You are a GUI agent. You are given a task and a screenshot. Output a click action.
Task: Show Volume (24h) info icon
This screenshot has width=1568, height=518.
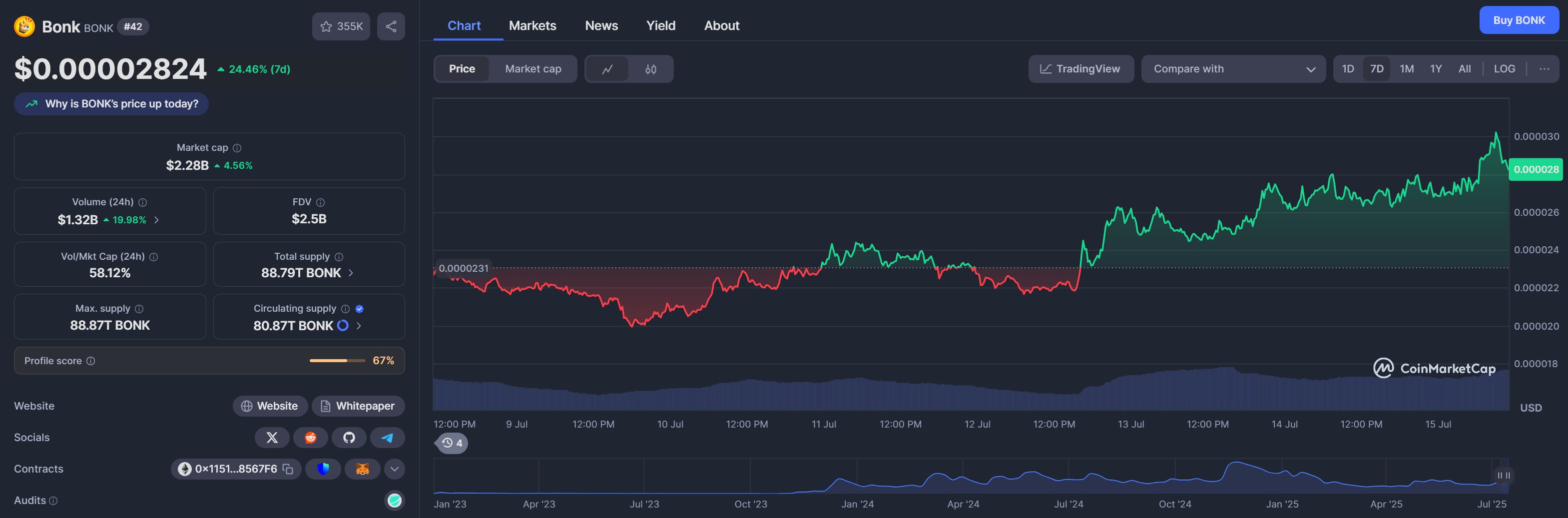tap(142, 202)
